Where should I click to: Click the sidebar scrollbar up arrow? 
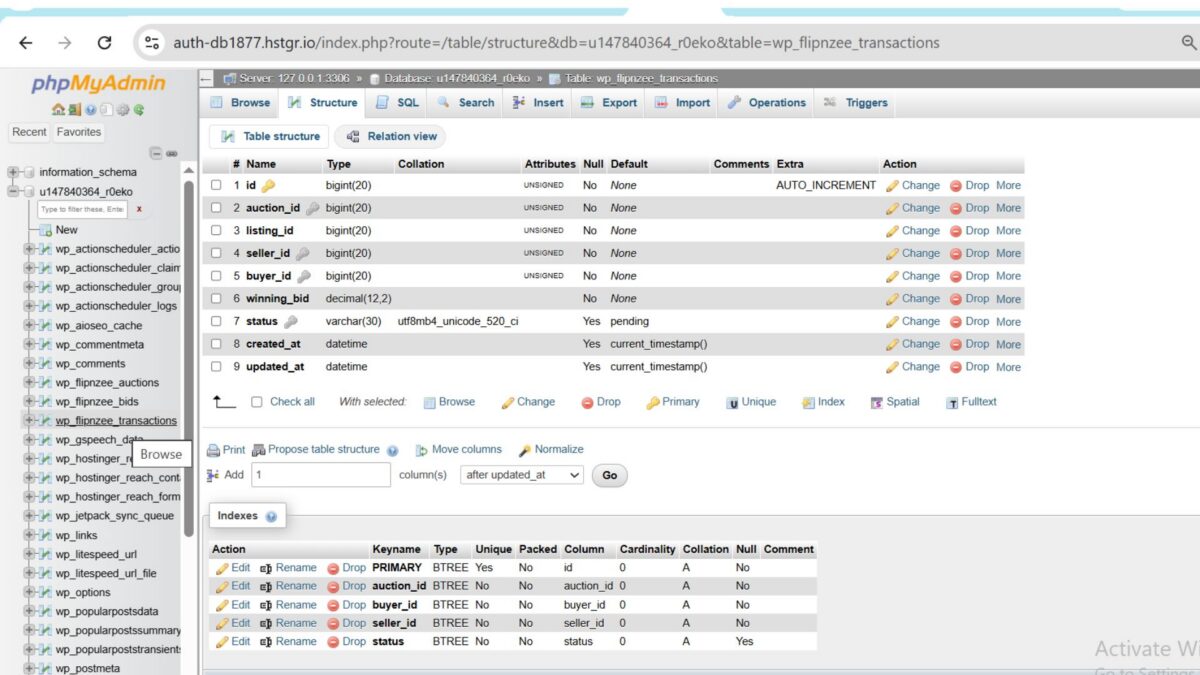tap(188, 171)
